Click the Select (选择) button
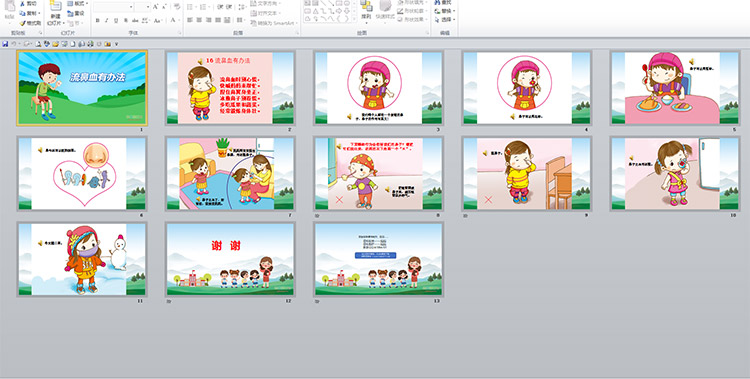This screenshot has width=750, height=379. coord(445,20)
